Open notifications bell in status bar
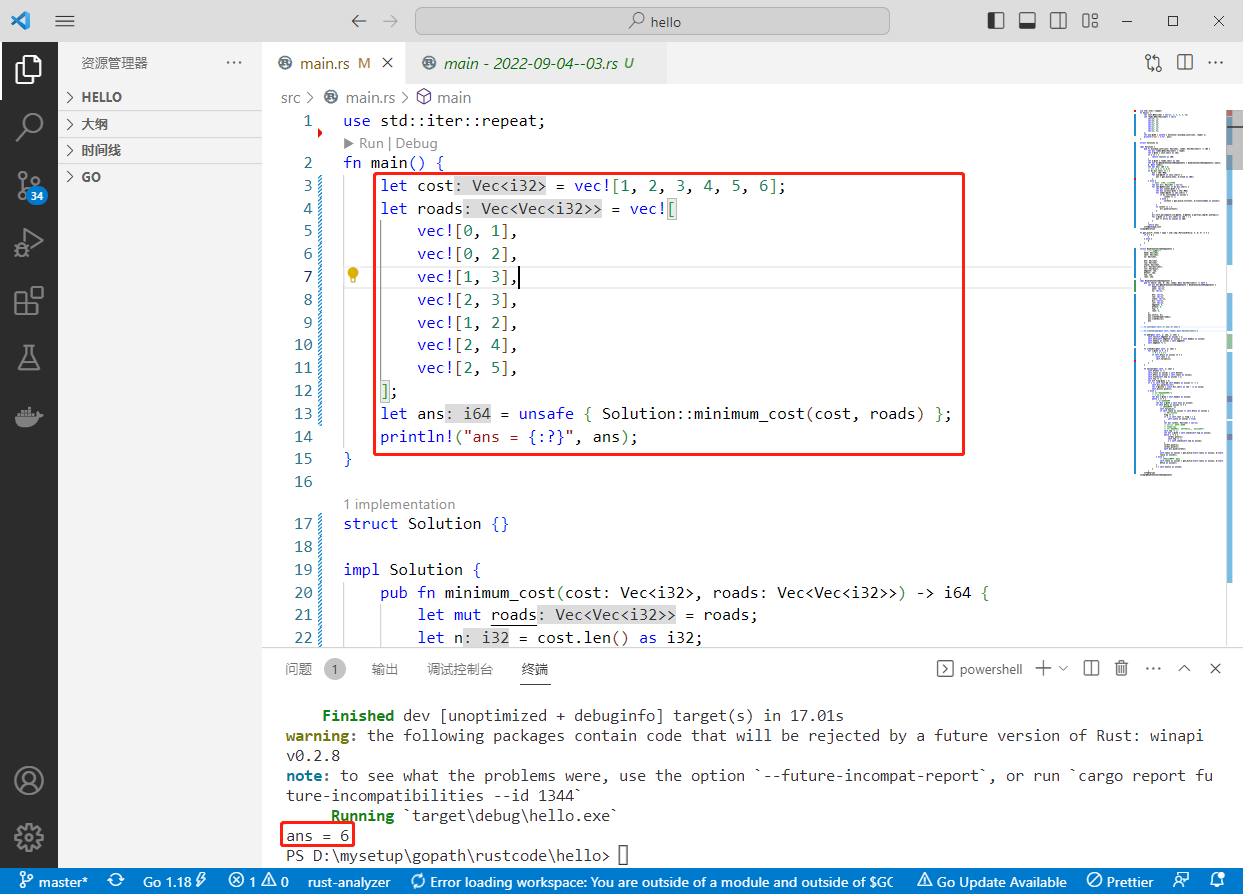 click(1217, 881)
